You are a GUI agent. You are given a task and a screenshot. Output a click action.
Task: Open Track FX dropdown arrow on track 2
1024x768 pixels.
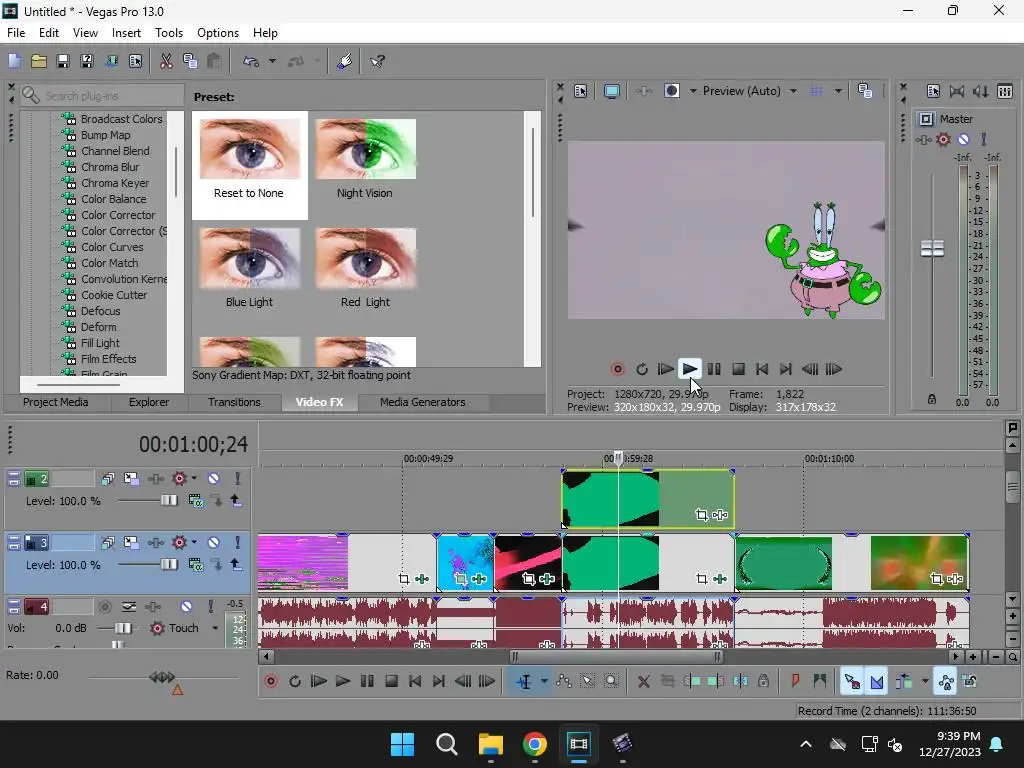point(194,479)
